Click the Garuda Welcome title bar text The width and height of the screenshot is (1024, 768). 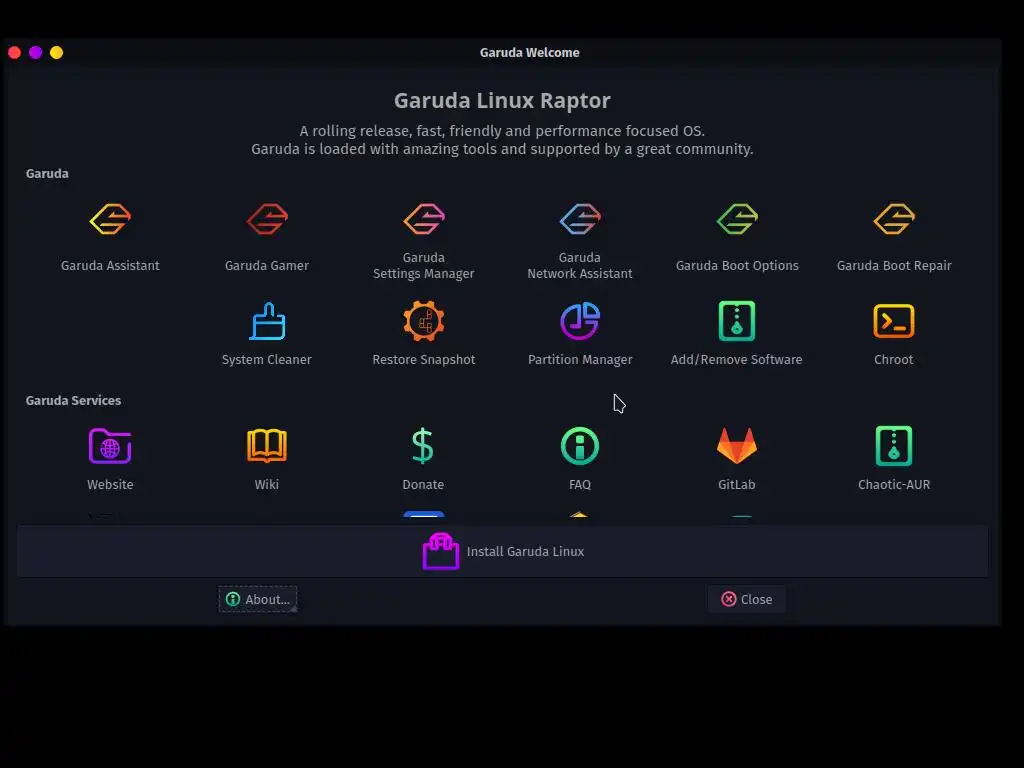(x=530, y=52)
